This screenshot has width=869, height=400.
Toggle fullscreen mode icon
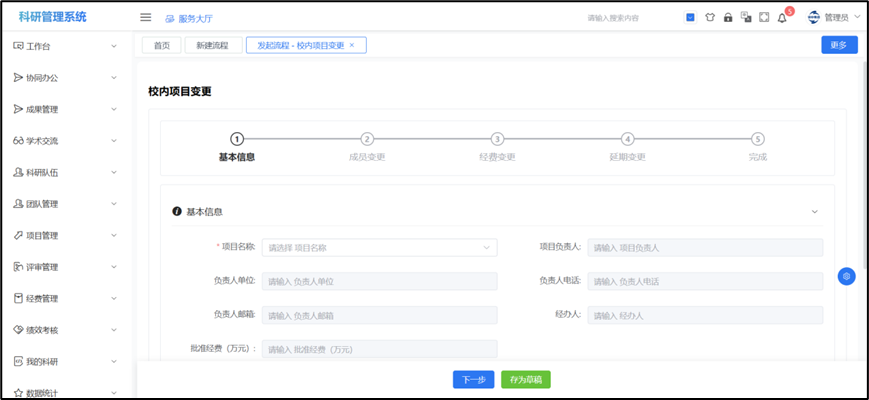(764, 17)
